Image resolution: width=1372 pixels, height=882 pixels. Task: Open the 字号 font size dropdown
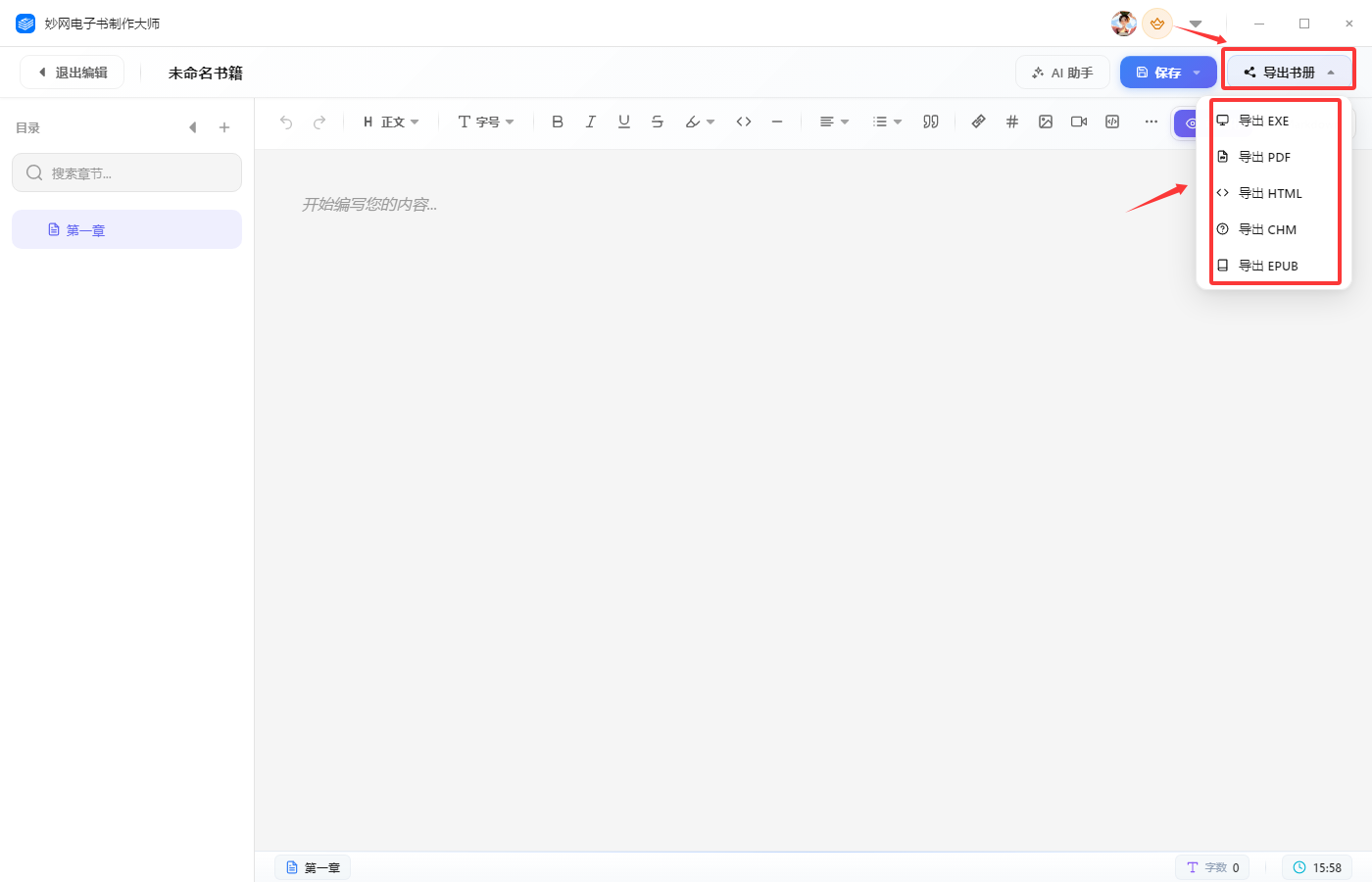[x=486, y=122]
